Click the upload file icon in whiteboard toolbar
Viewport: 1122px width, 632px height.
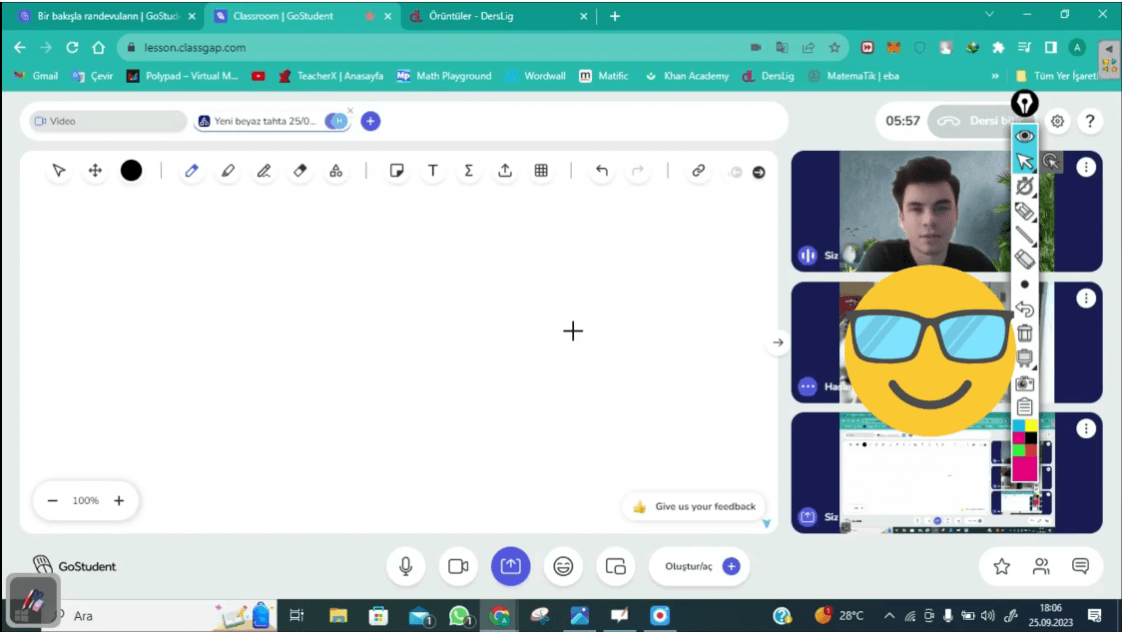(x=505, y=170)
